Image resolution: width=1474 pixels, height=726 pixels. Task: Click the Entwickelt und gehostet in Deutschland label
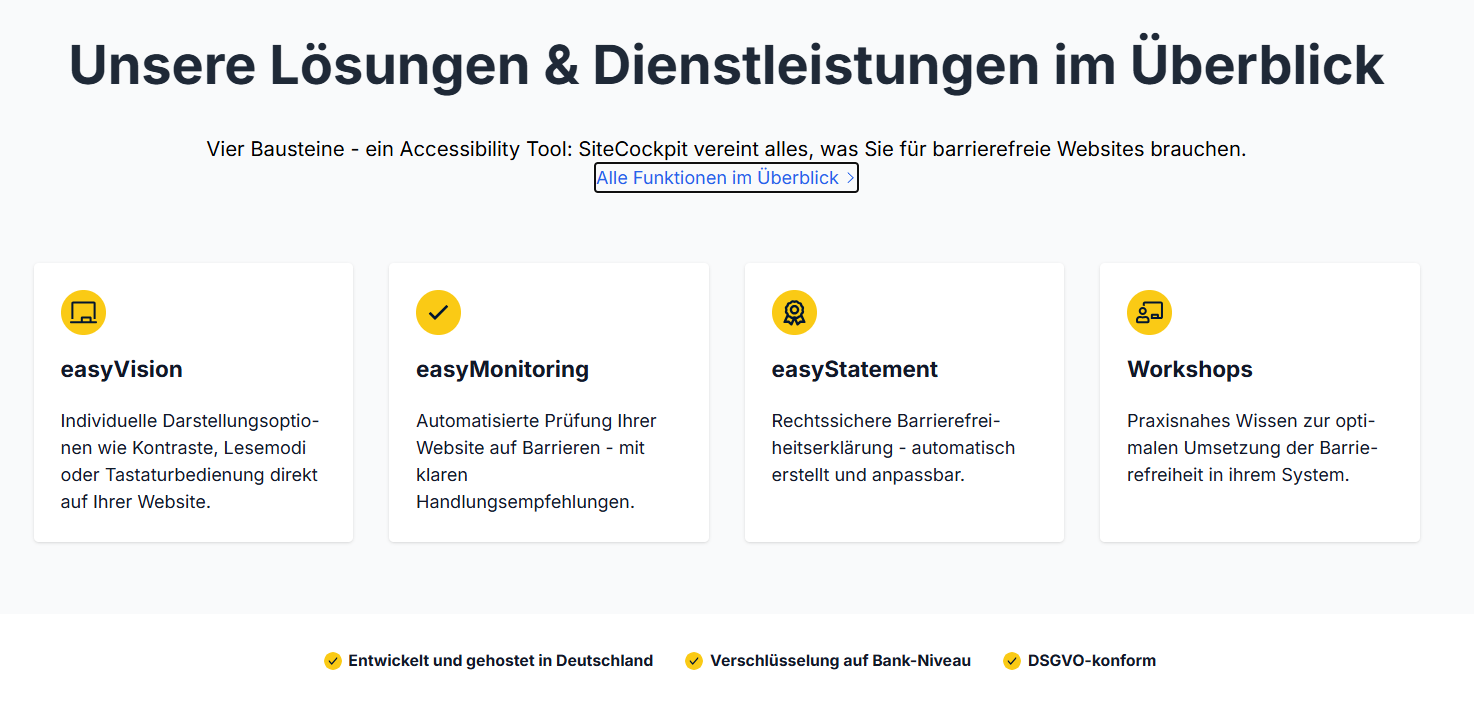pyautogui.click(x=500, y=661)
